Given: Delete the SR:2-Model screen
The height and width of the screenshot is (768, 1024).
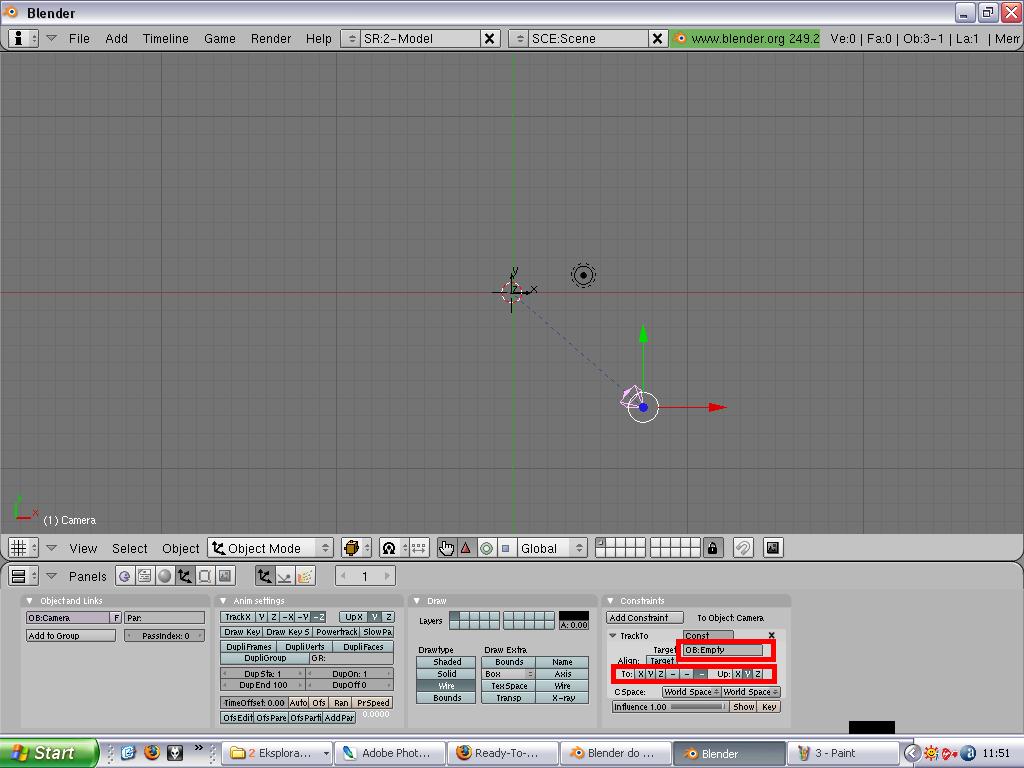Looking at the screenshot, I should tap(489, 39).
